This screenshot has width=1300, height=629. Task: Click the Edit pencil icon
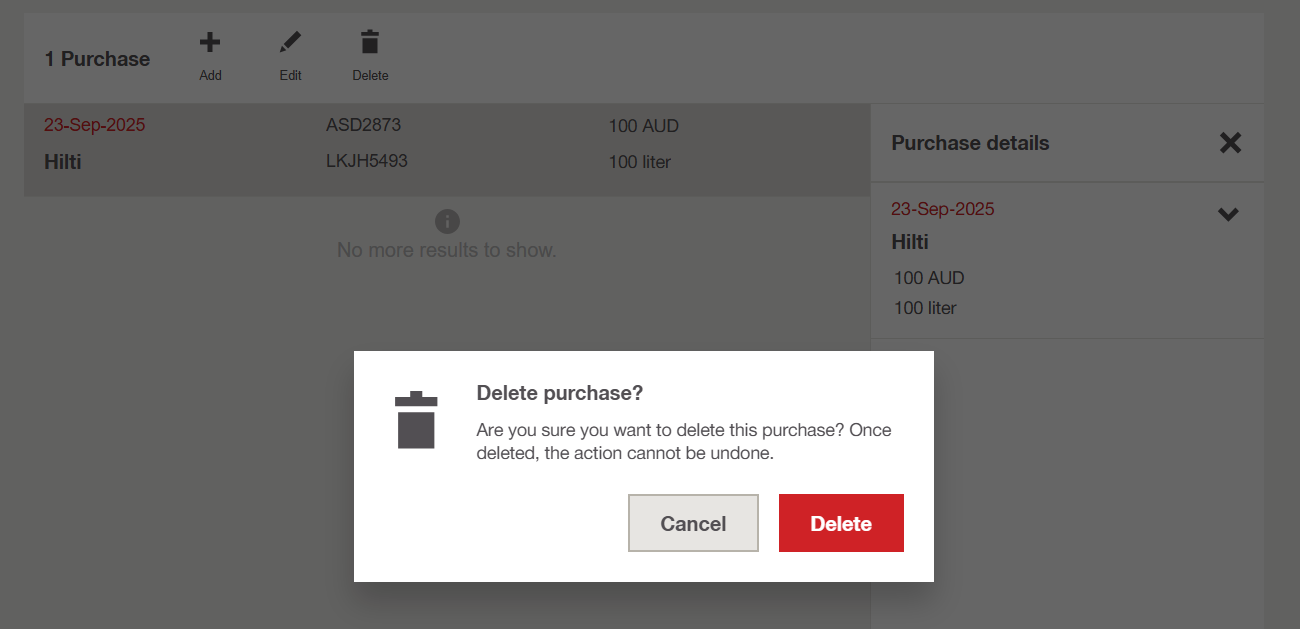290,43
